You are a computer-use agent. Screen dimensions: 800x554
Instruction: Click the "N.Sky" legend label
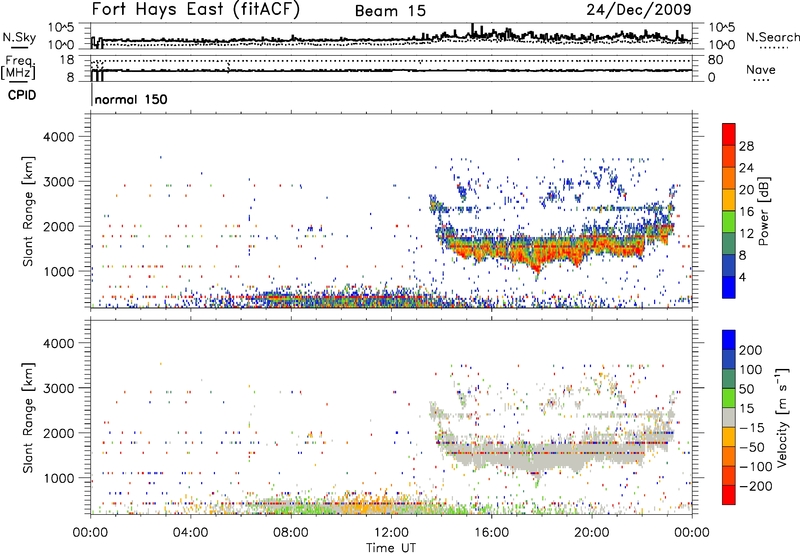(19, 37)
